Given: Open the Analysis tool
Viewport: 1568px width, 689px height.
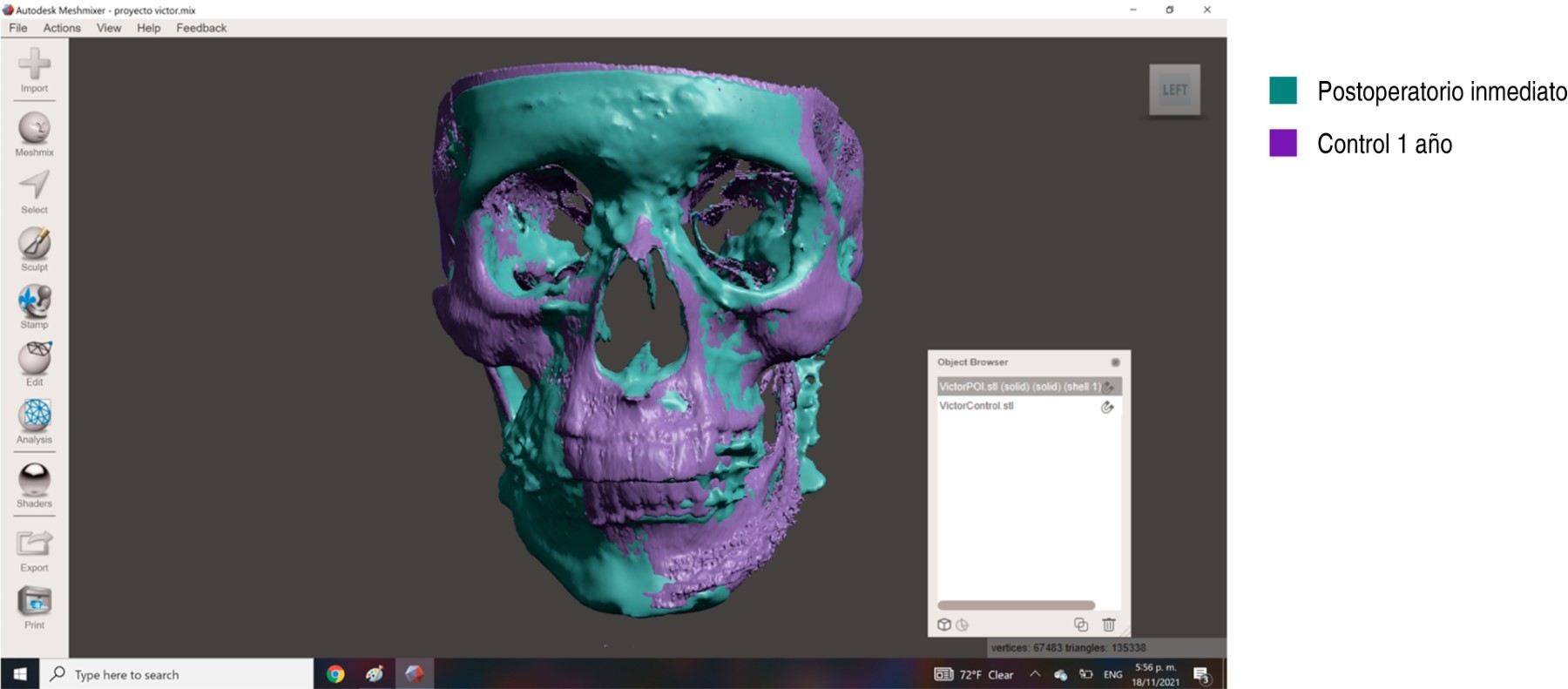Looking at the screenshot, I should pos(35,415).
